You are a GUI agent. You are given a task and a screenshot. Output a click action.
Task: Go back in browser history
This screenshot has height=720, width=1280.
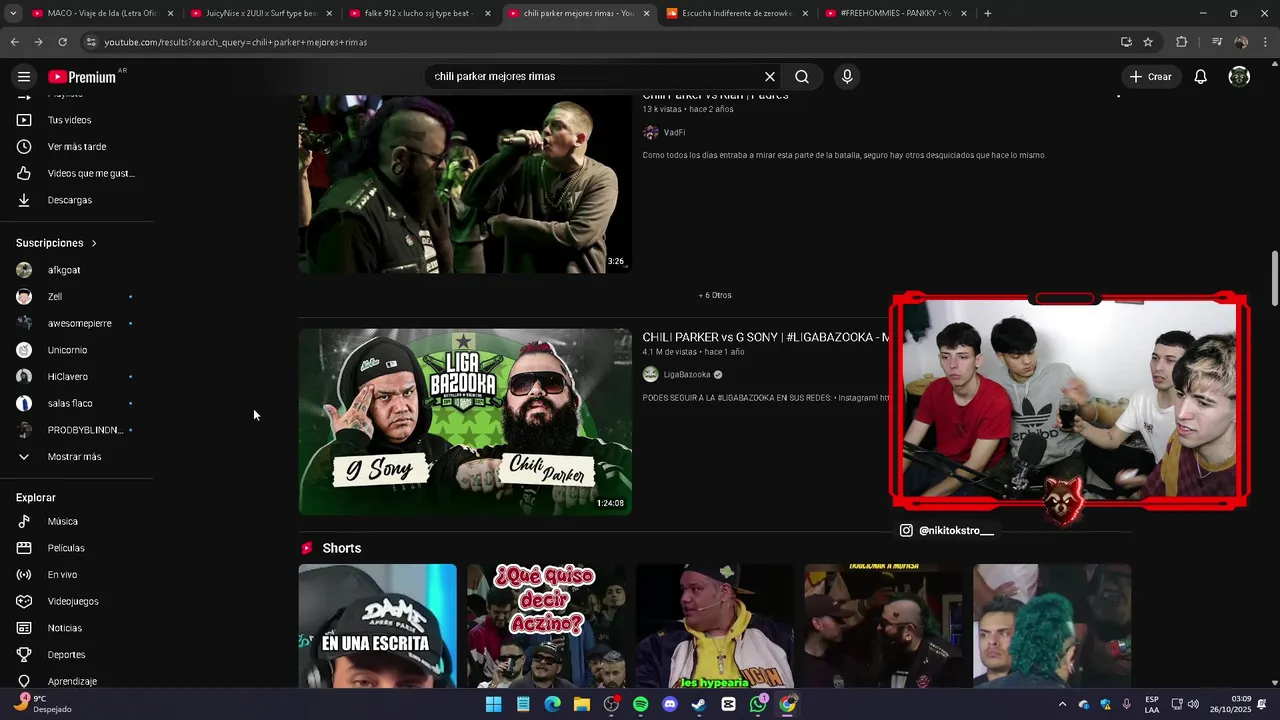click(x=14, y=42)
